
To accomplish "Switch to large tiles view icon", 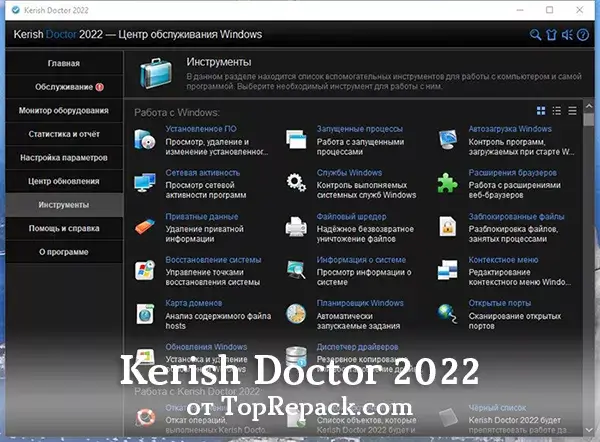I will point(541,111).
